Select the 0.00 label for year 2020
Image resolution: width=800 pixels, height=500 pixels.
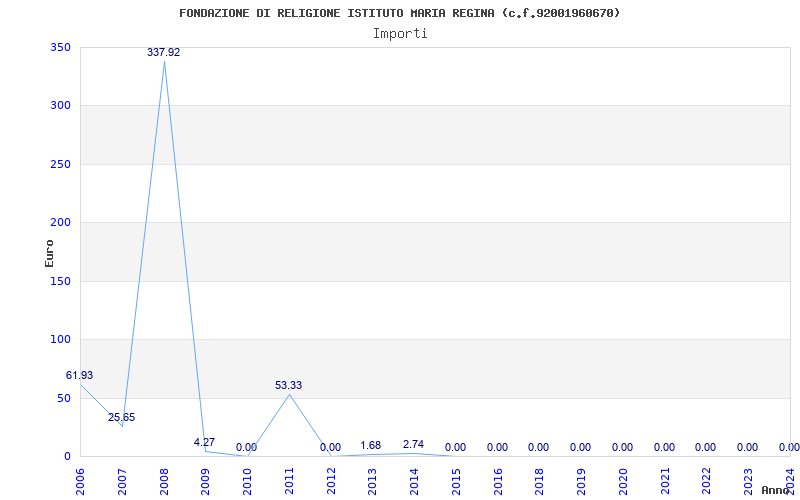(x=622, y=447)
